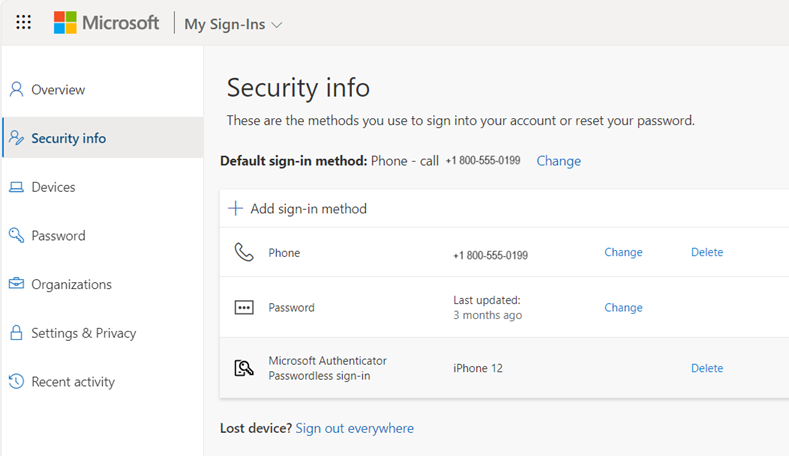The height and width of the screenshot is (456, 789).
Task: Click the Recent activity clock icon
Action: point(16,382)
